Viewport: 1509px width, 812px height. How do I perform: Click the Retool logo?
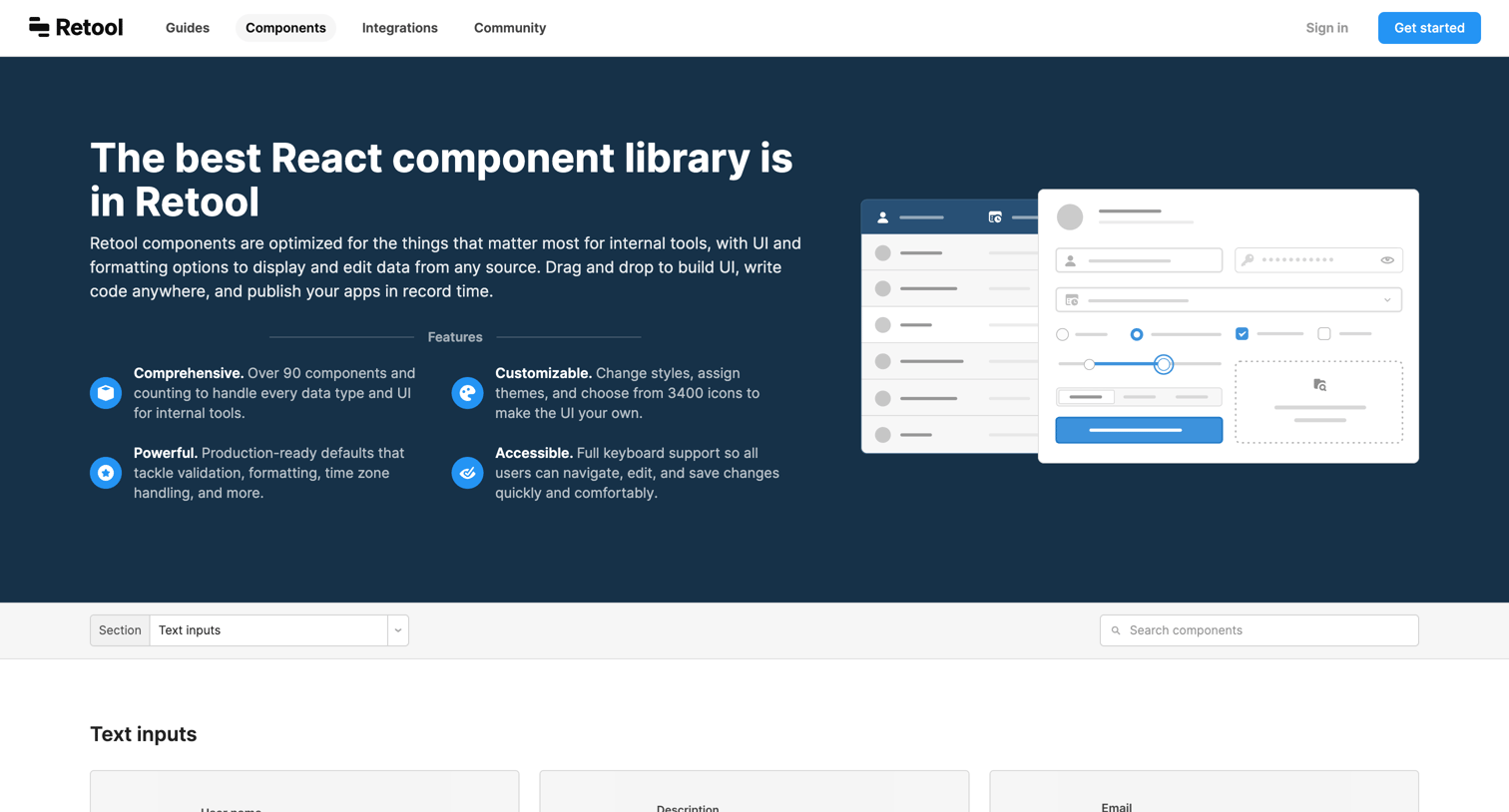tap(76, 28)
